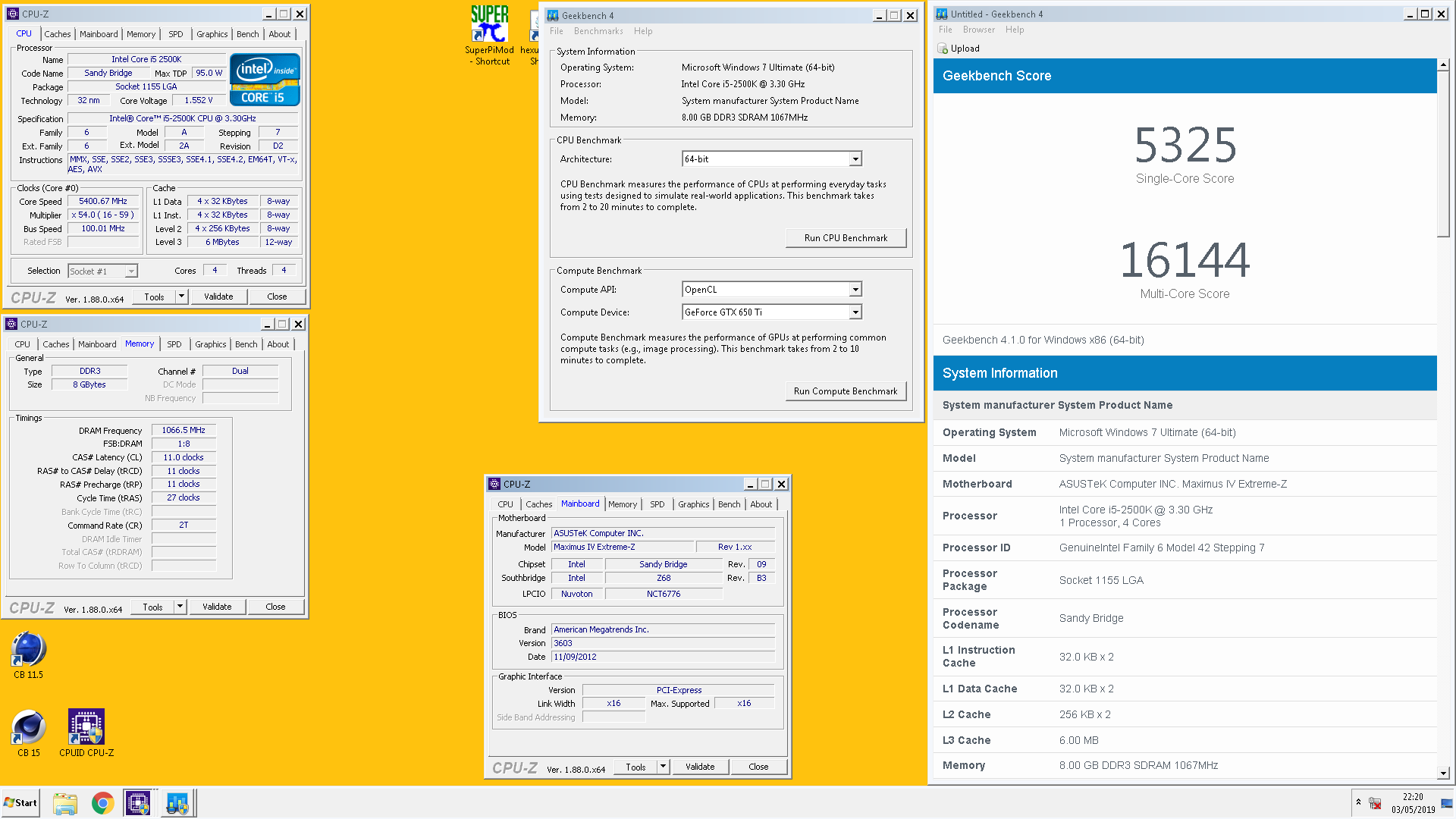Click the Single-Core Score 5325
1456x819 pixels.
pos(1185,145)
